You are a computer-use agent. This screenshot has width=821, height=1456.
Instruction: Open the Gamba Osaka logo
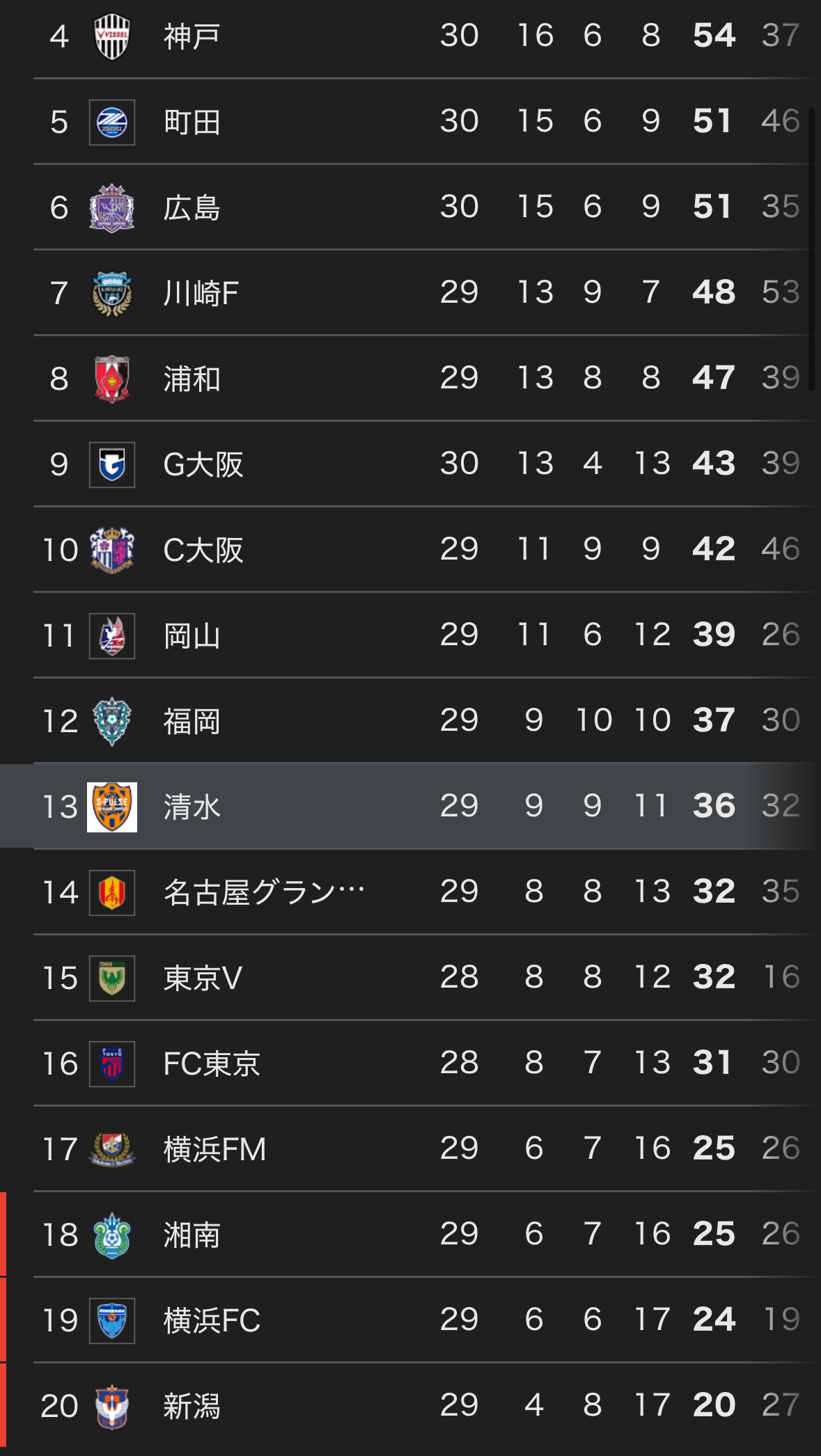(x=112, y=465)
